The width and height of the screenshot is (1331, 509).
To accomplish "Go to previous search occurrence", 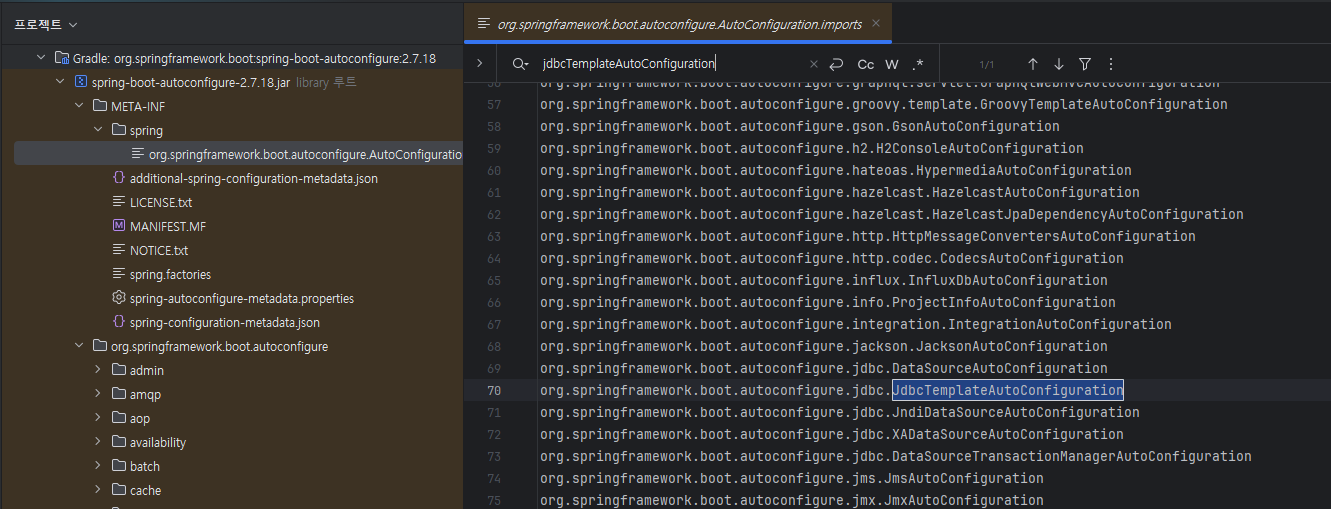I will tap(1033, 64).
